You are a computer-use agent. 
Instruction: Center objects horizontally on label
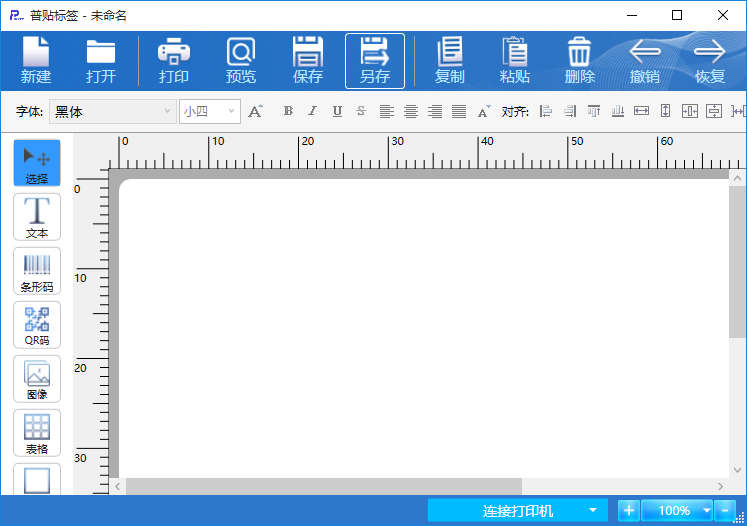pyautogui.click(x=690, y=111)
